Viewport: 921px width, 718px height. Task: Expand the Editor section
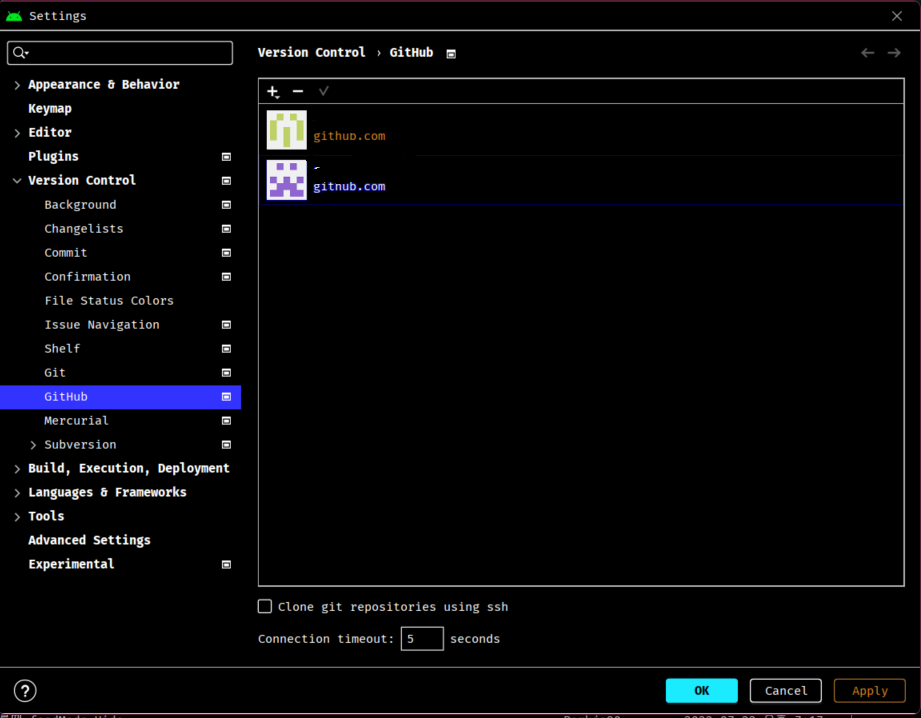pyautogui.click(x=17, y=133)
